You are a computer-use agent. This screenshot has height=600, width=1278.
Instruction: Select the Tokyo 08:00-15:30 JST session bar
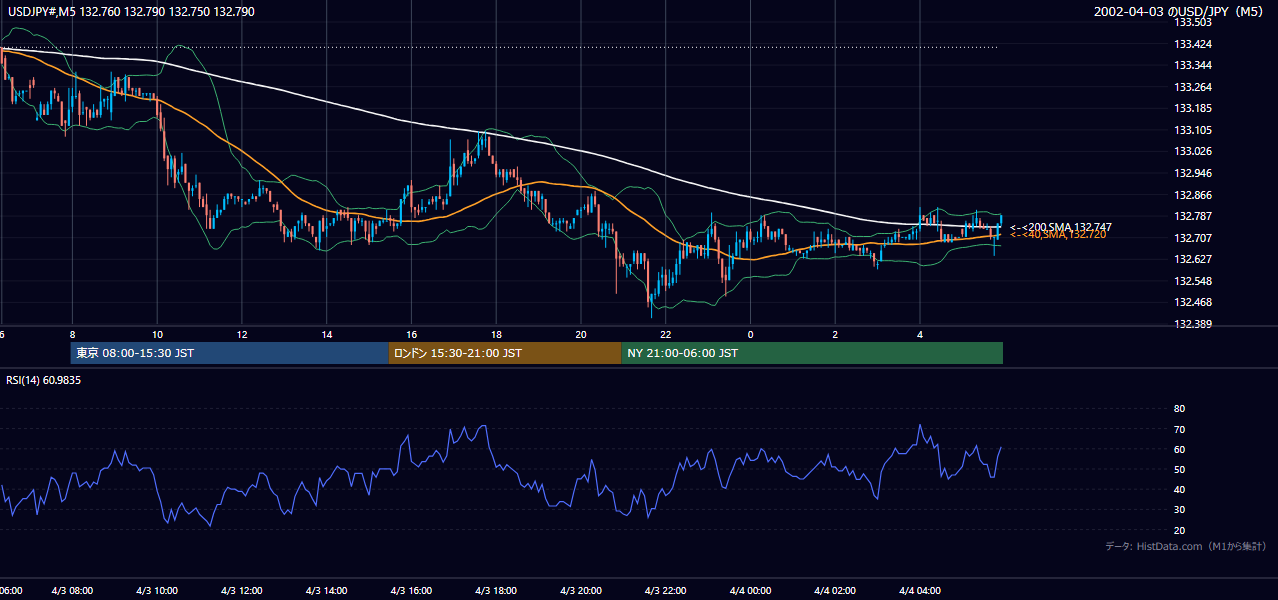coord(229,353)
